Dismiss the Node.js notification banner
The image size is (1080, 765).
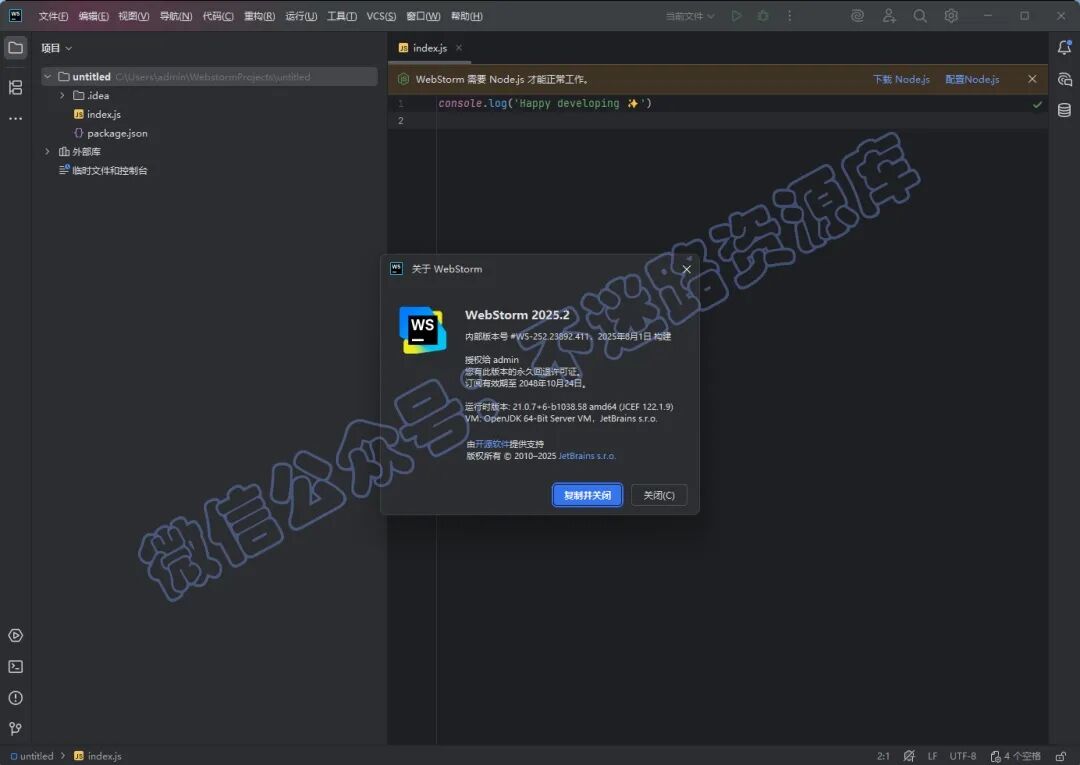1032,79
